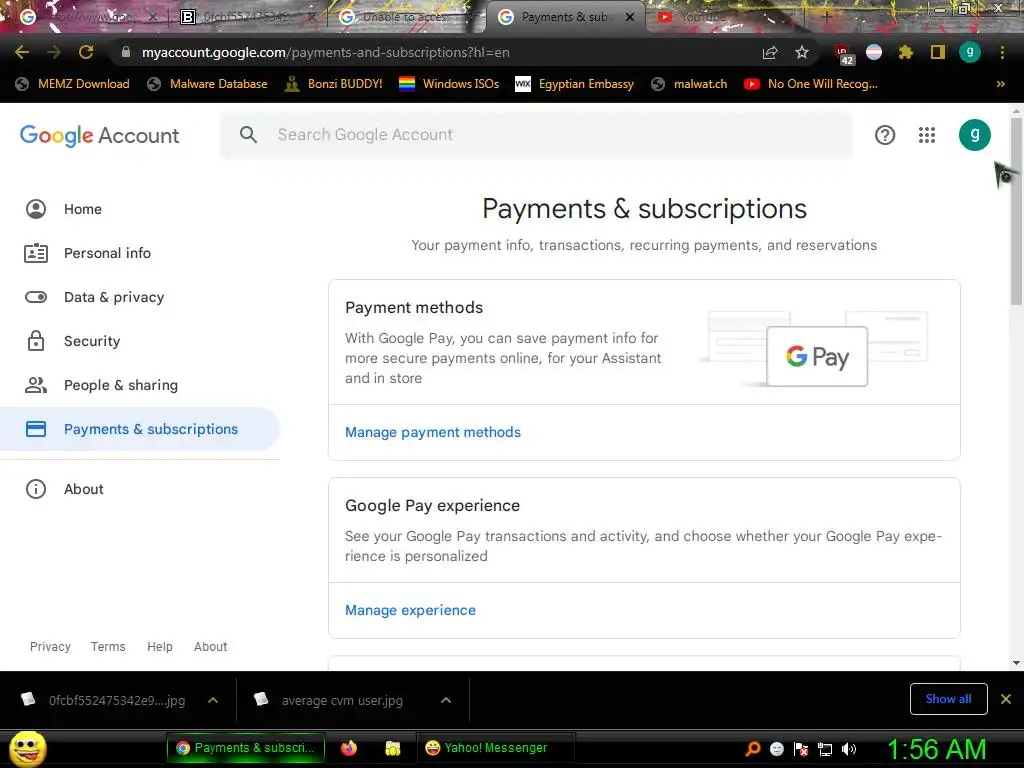Open Chrome profile avatar in toolbar
Screen dimensions: 1024x768
[970, 52]
